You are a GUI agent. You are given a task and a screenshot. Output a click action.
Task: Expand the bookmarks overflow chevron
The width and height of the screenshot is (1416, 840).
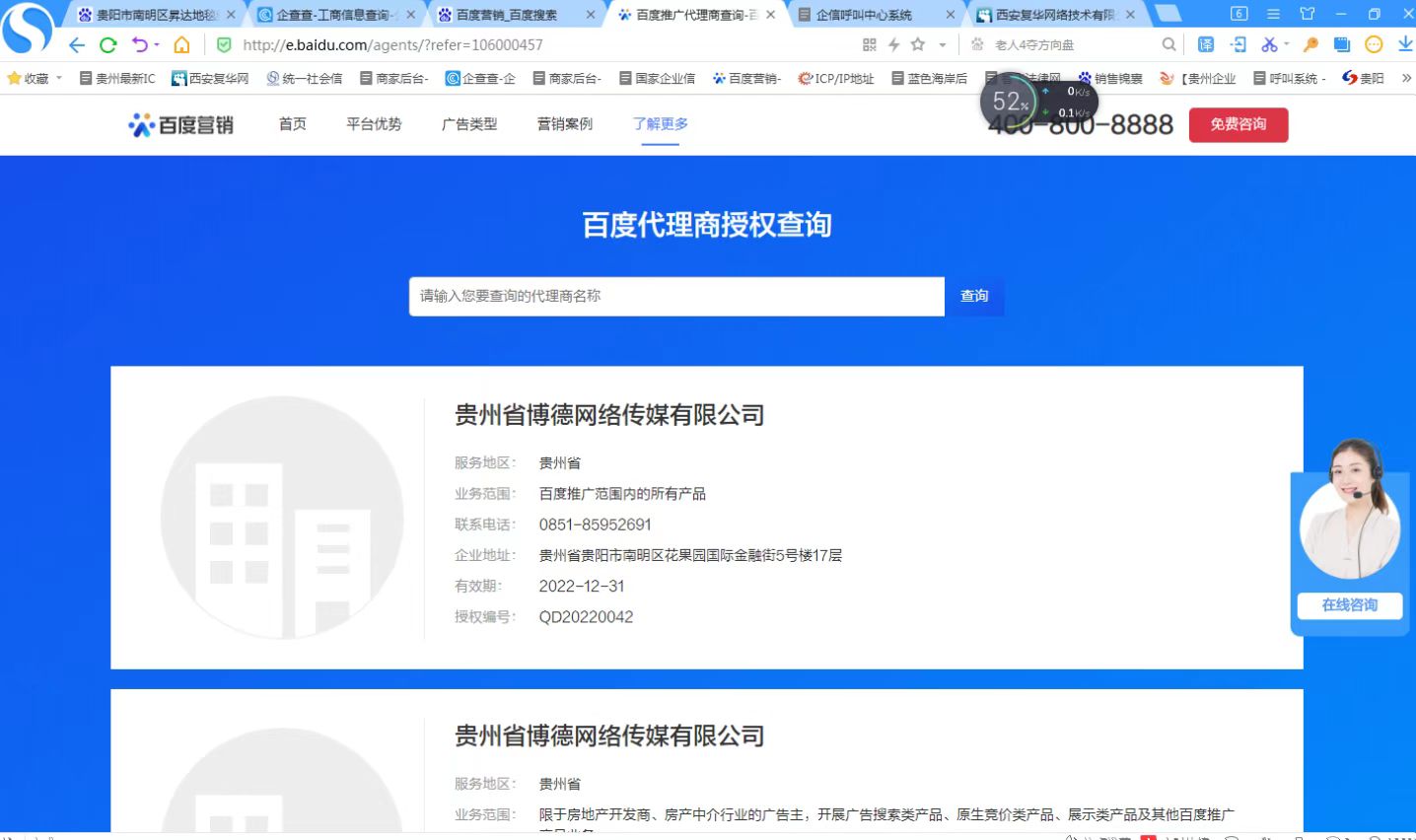1406,78
